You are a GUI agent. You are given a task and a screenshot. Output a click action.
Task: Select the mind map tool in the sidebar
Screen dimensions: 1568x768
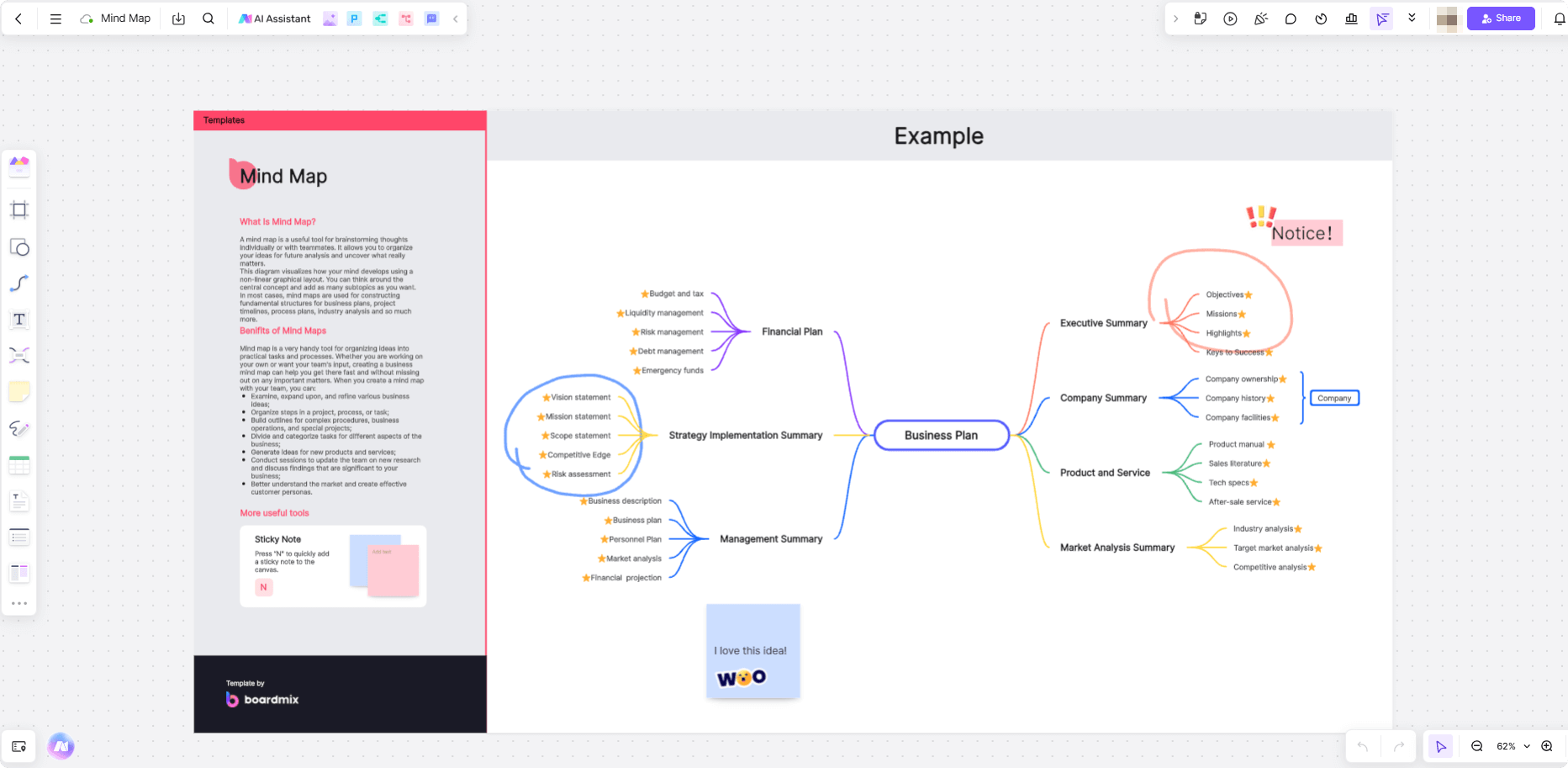point(19,355)
